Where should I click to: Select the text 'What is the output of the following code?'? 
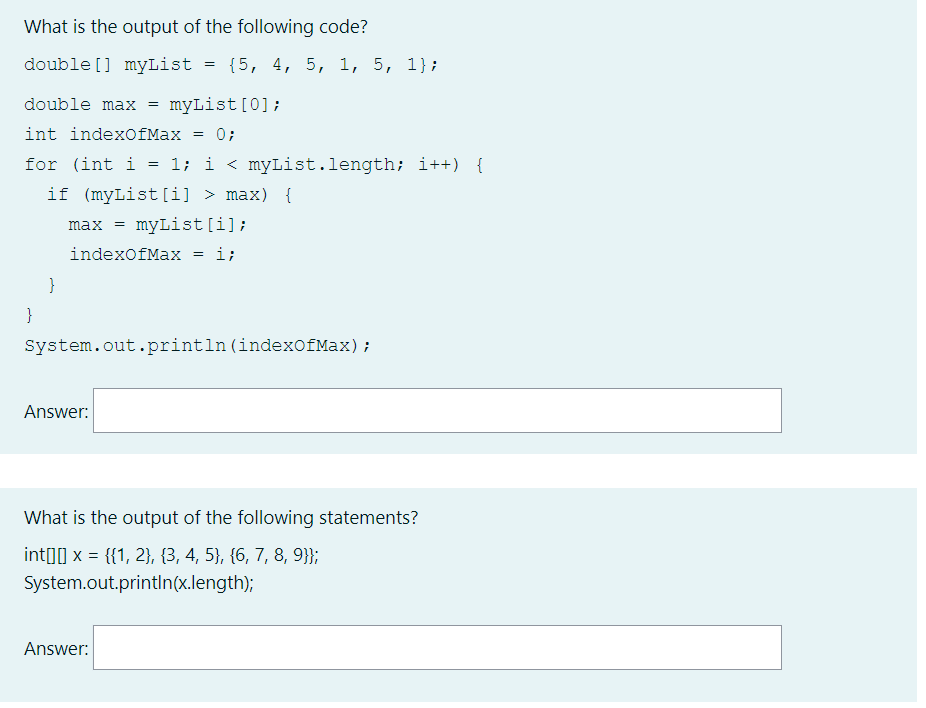tap(195, 26)
